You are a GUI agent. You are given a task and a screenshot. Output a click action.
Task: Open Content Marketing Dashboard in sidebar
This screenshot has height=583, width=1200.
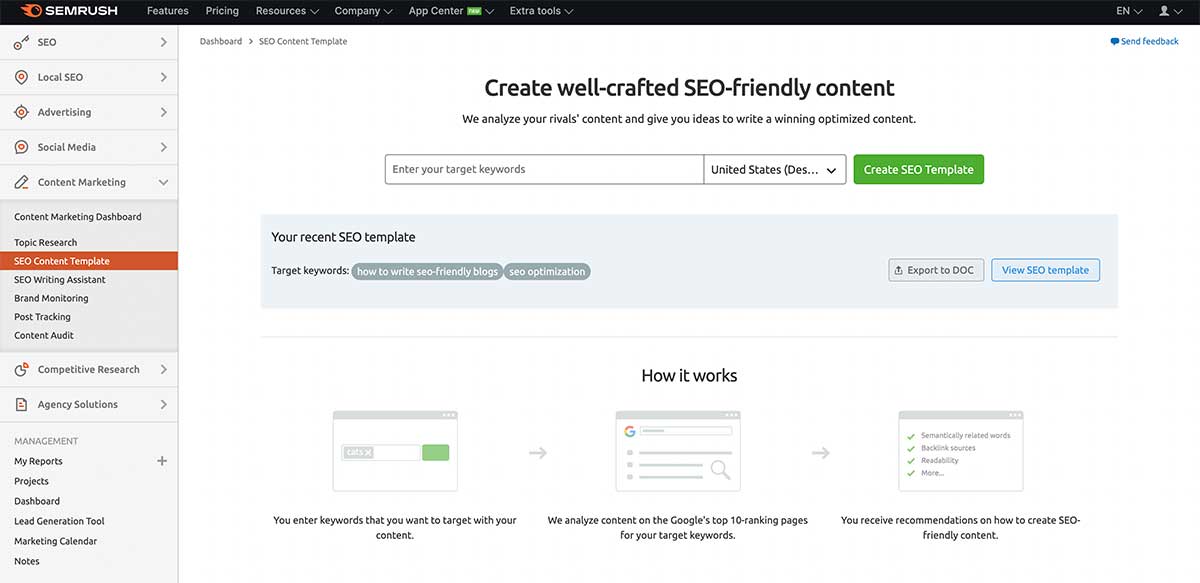click(78, 217)
